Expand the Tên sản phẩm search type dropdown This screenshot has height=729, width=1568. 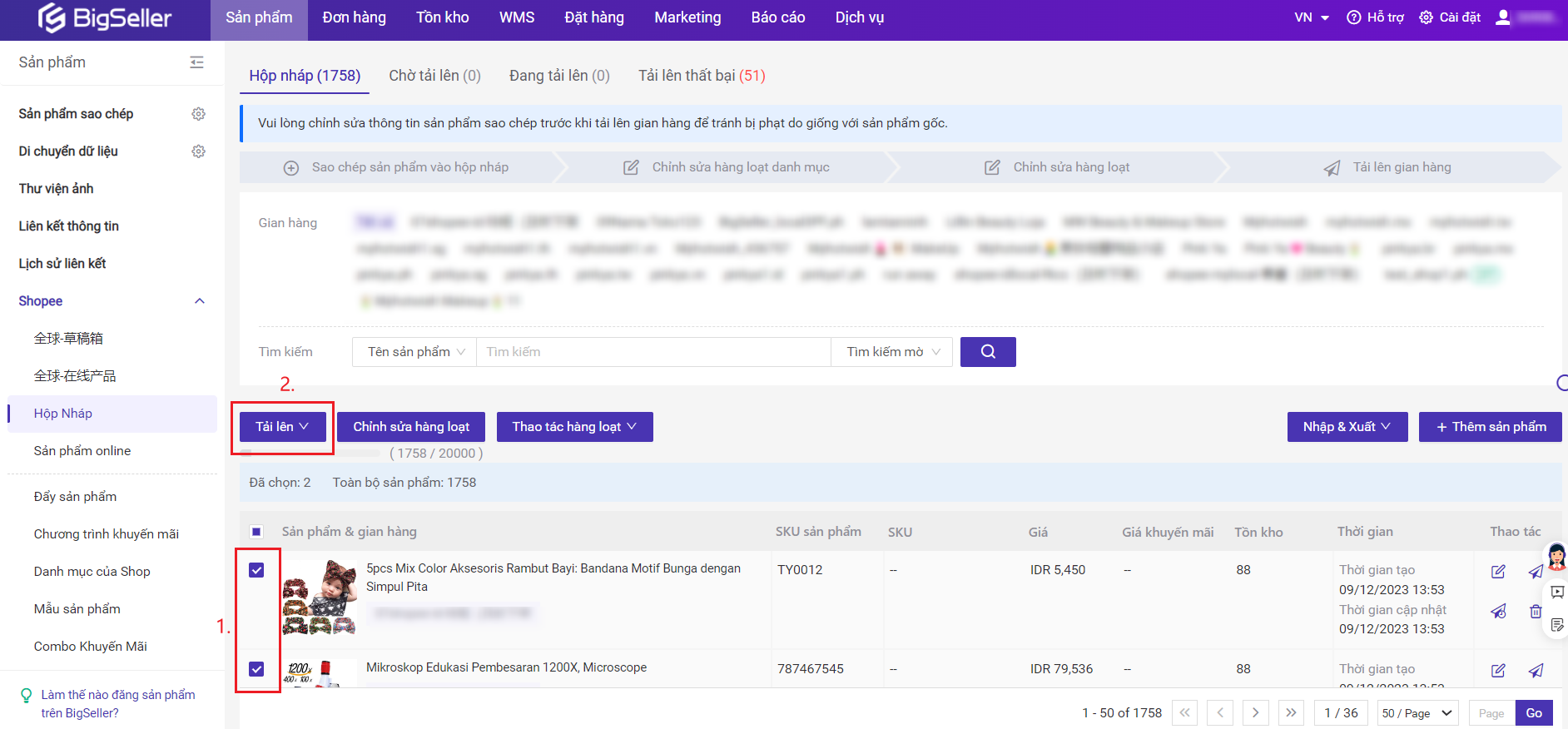tap(414, 352)
